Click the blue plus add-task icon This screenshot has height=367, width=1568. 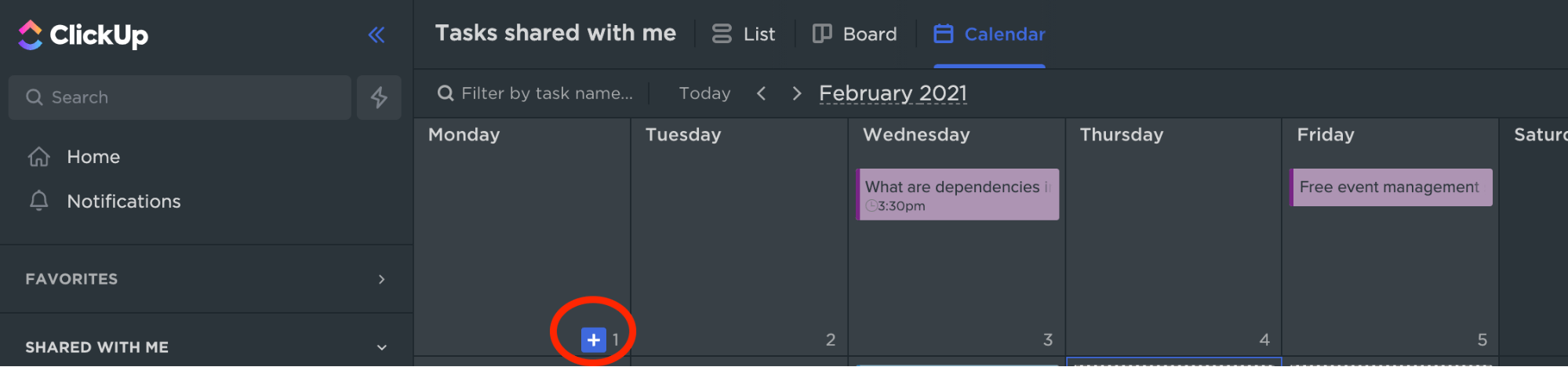click(593, 340)
